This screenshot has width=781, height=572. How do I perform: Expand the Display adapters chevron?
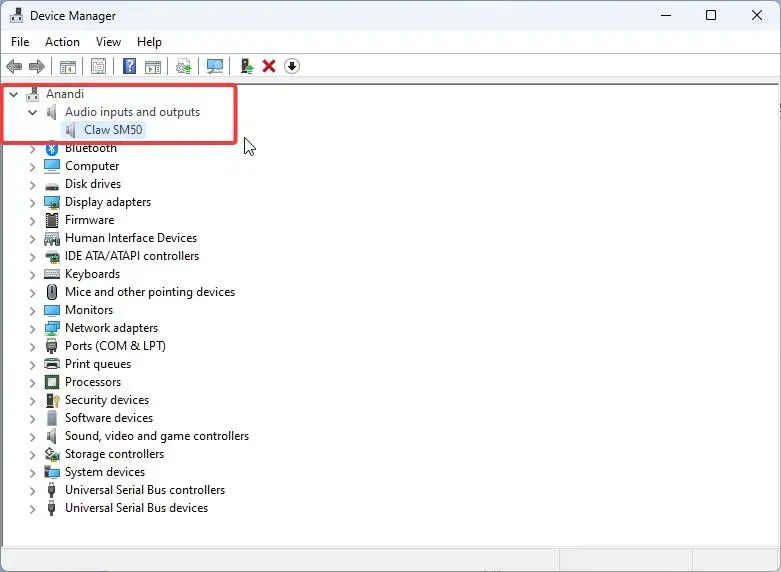point(33,203)
